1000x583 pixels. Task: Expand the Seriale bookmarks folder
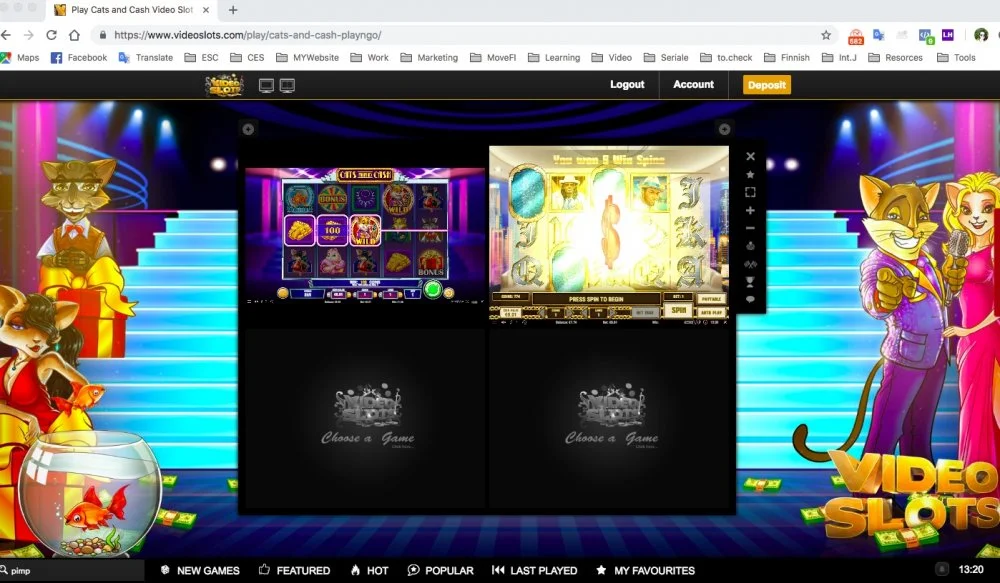click(666, 57)
